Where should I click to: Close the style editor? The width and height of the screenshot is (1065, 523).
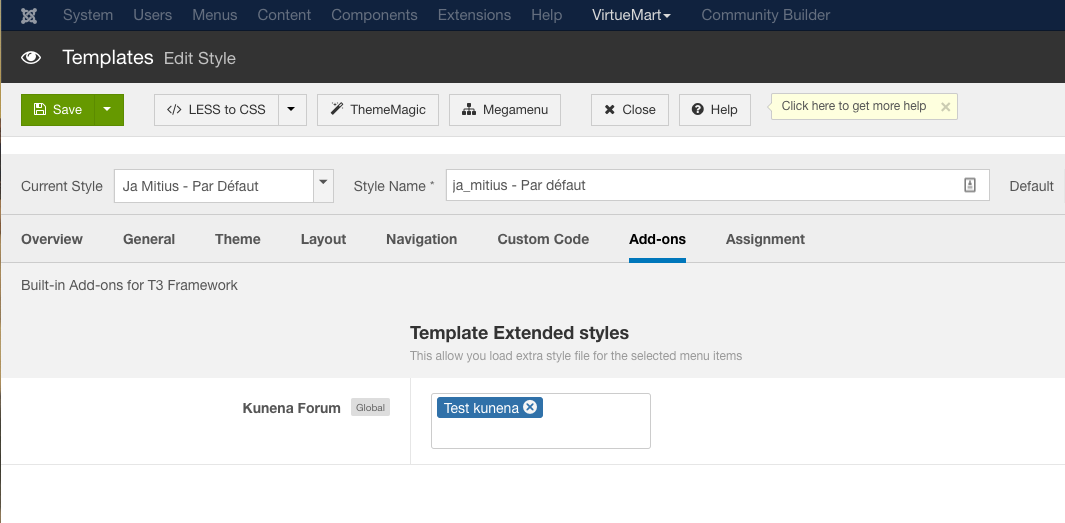[630, 110]
